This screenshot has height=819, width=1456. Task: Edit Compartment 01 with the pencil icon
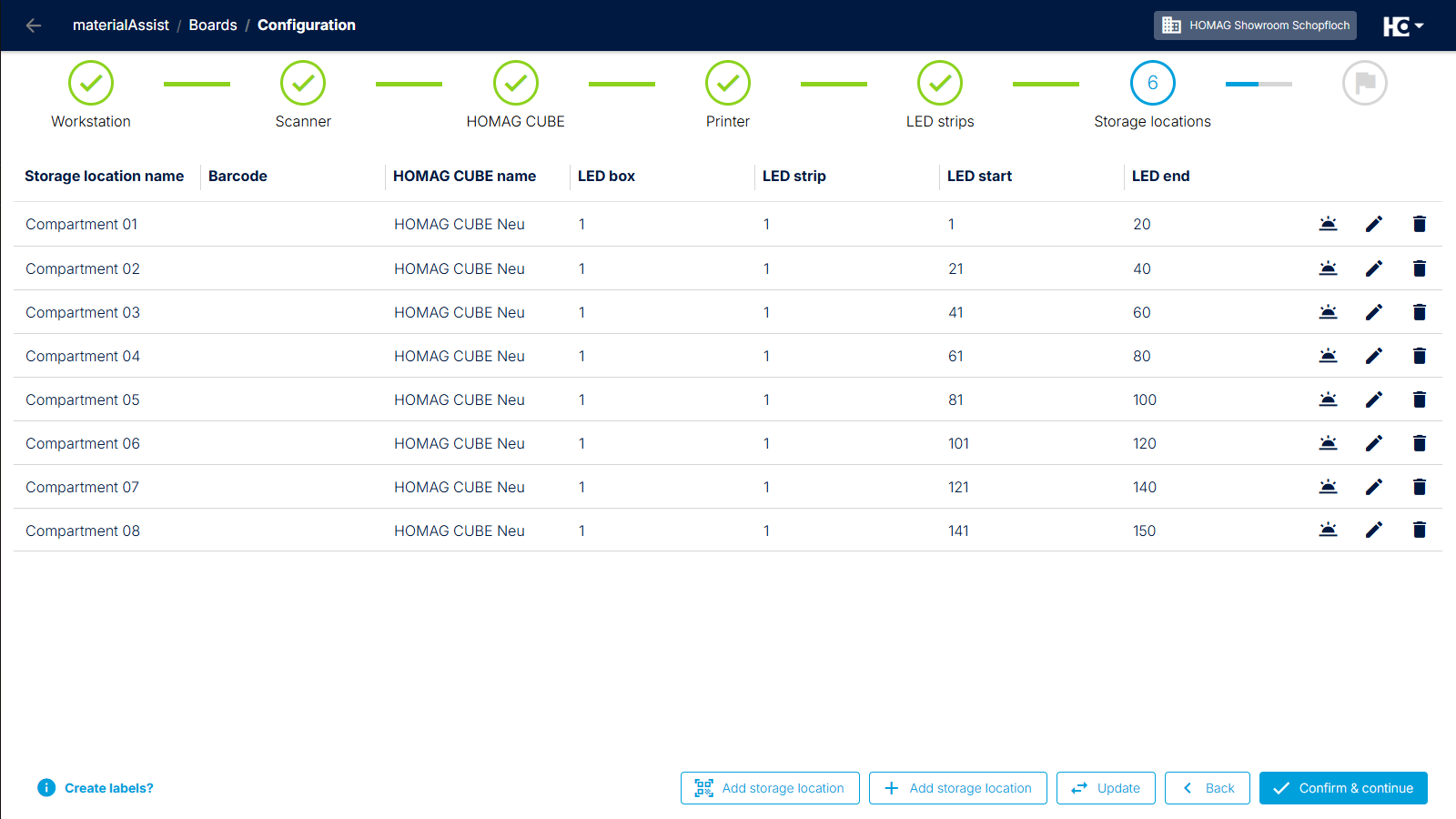1374,224
